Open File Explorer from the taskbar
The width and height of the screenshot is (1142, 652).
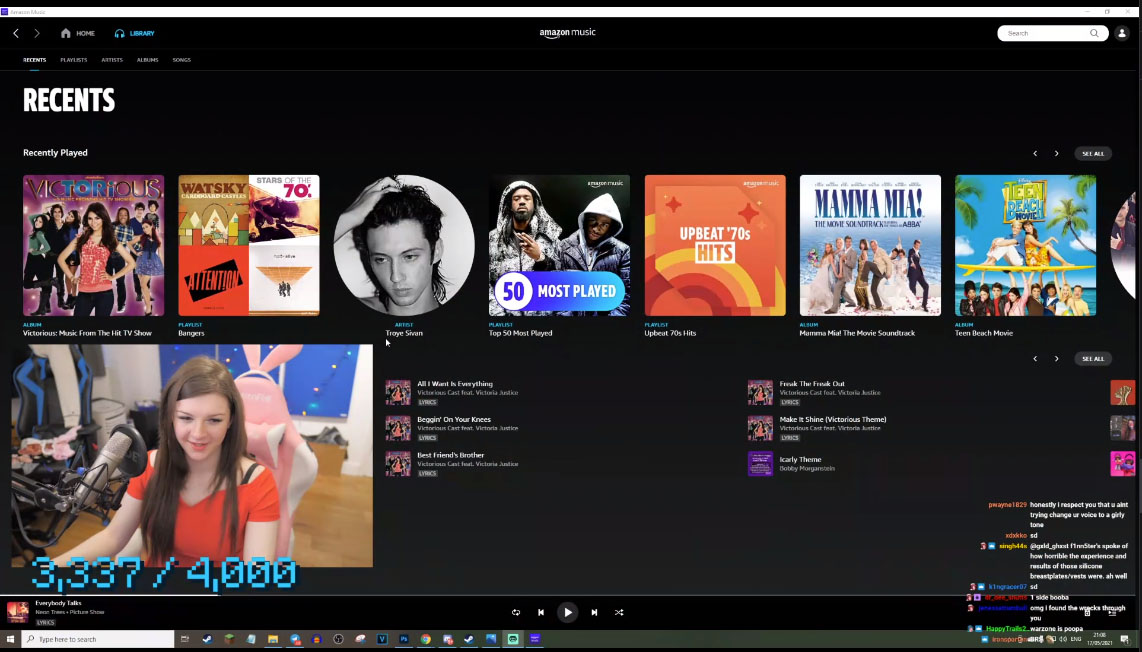(x=272, y=640)
